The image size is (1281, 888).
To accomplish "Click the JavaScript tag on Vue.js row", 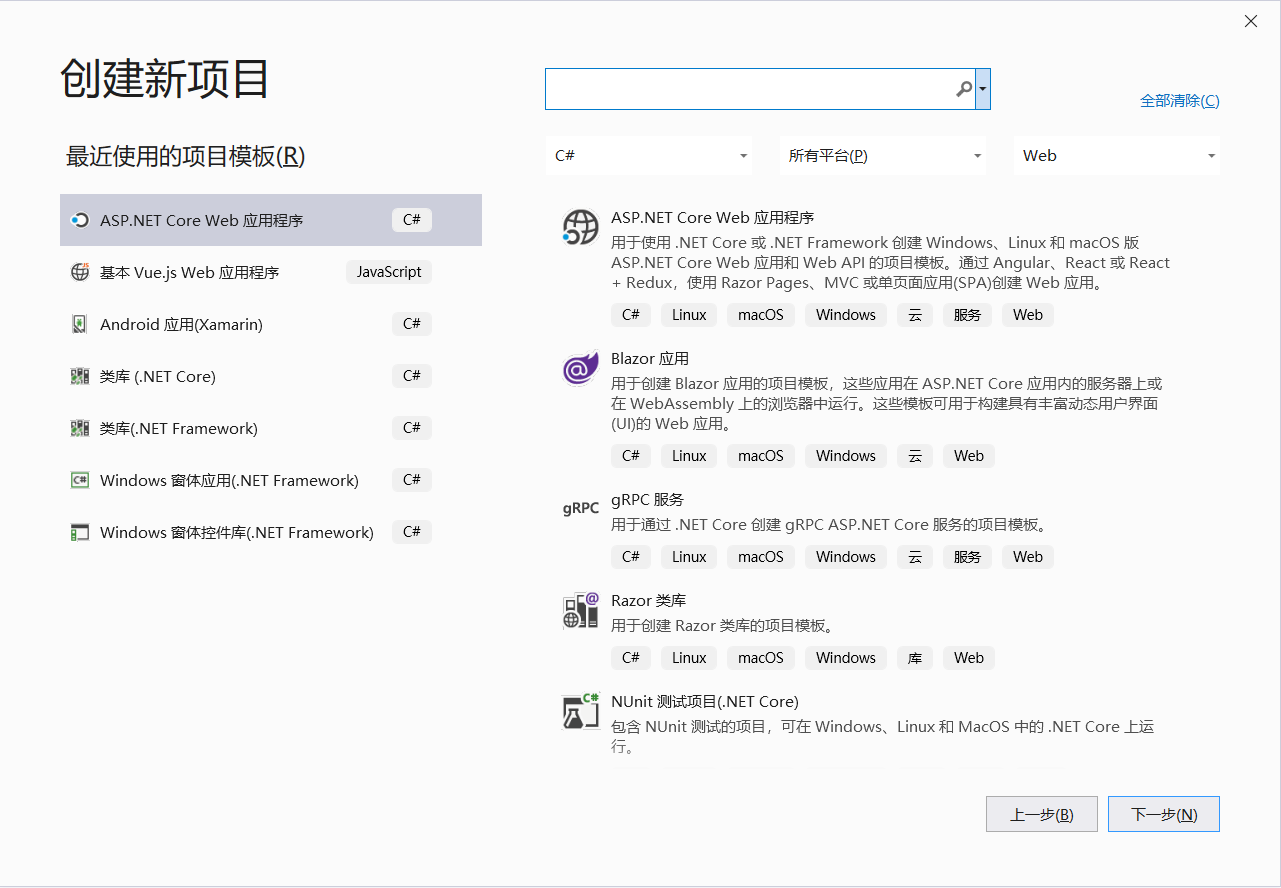I will [389, 272].
